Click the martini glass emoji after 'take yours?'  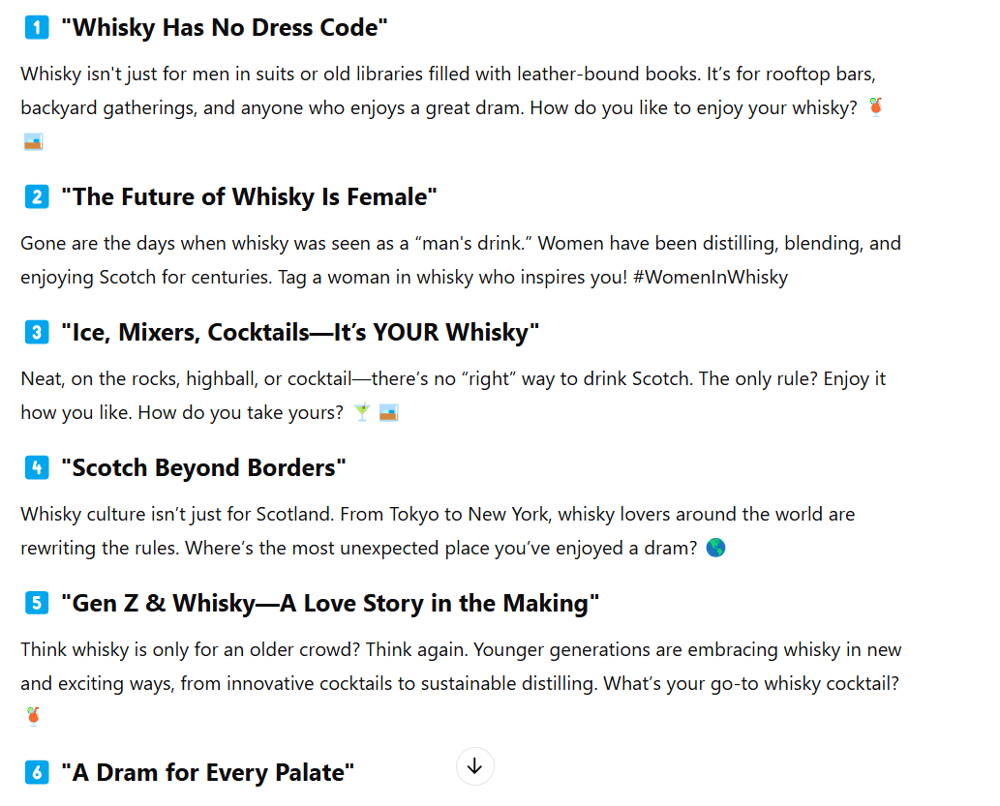tap(362, 413)
